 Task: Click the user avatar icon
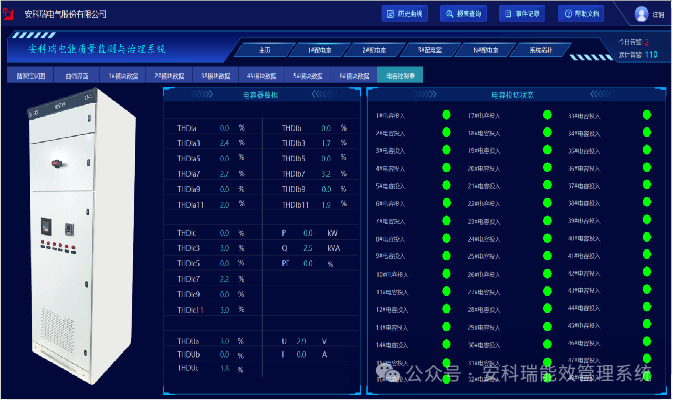coord(641,14)
